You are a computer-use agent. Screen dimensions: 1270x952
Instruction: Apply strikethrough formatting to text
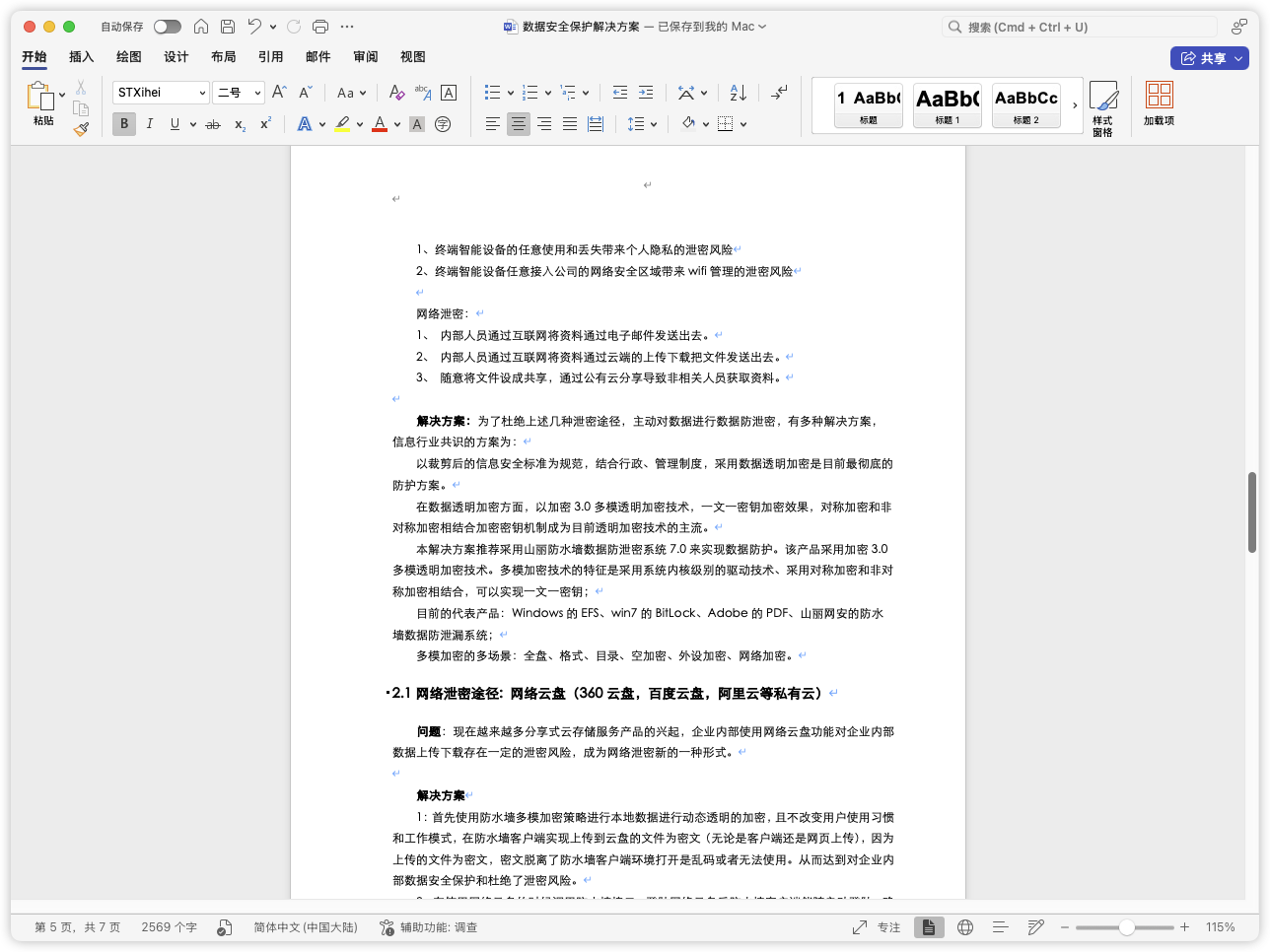[x=212, y=124]
